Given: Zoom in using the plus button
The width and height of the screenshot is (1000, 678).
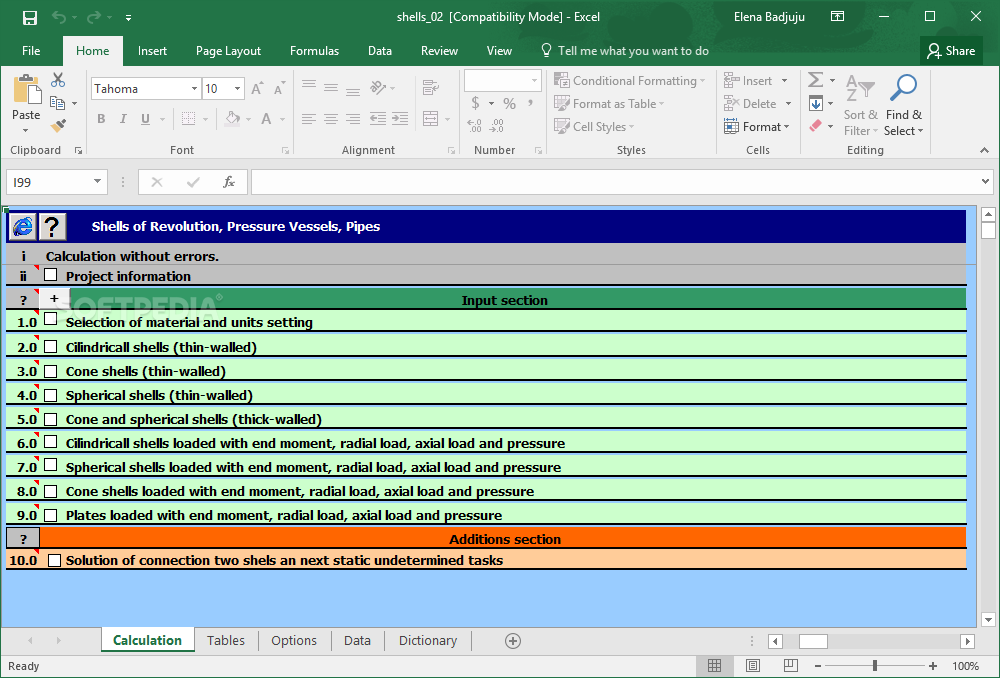Looking at the screenshot, I should click(x=932, y=666).
